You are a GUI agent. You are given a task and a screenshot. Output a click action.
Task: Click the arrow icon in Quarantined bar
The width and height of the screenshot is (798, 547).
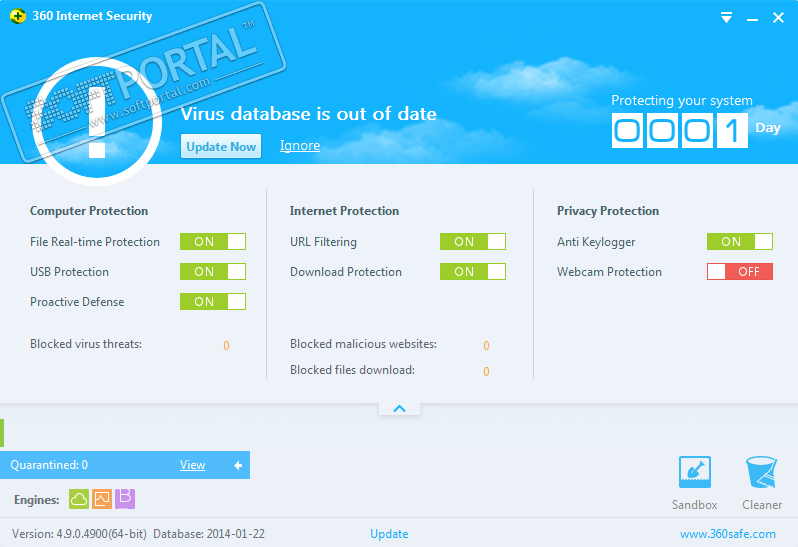[x=238, y=465]
